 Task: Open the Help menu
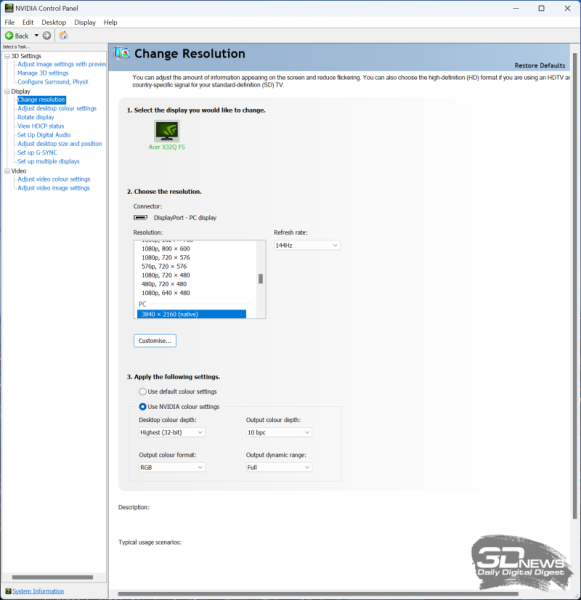(110, 22)
